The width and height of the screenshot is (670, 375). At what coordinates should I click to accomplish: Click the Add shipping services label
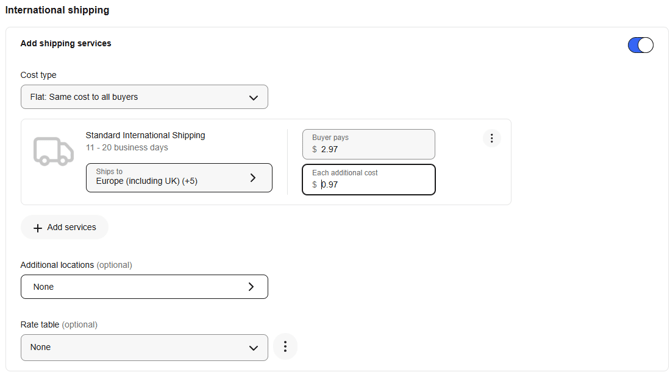[x=66, y=43]
